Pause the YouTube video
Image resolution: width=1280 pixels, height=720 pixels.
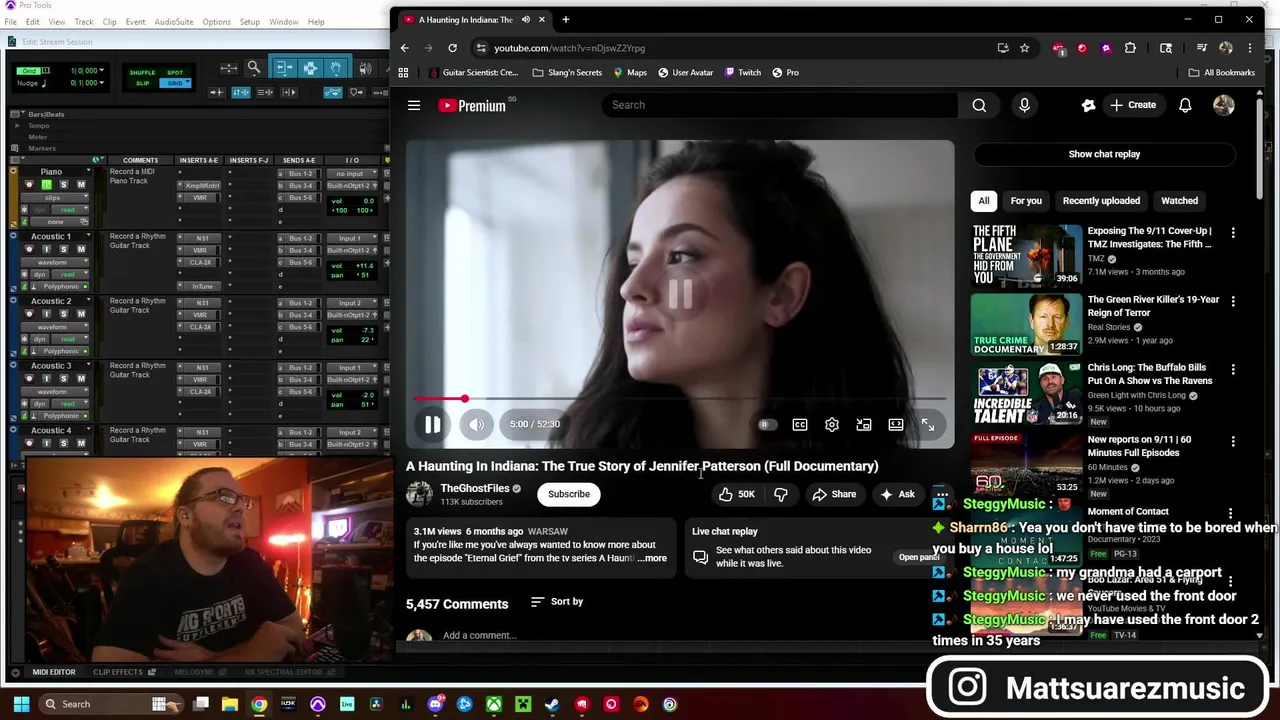(x=432, y=424)
